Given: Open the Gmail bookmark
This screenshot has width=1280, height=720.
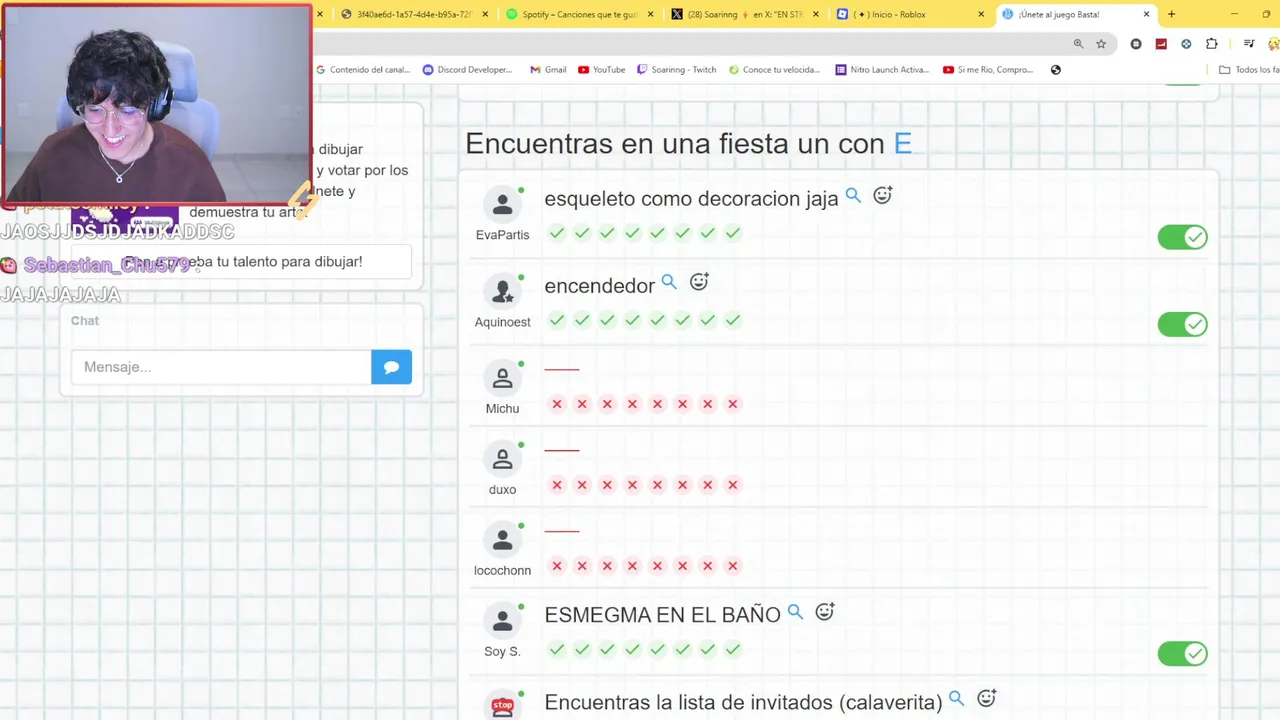Looking at the screenshot, I should (x=548, y=70).
